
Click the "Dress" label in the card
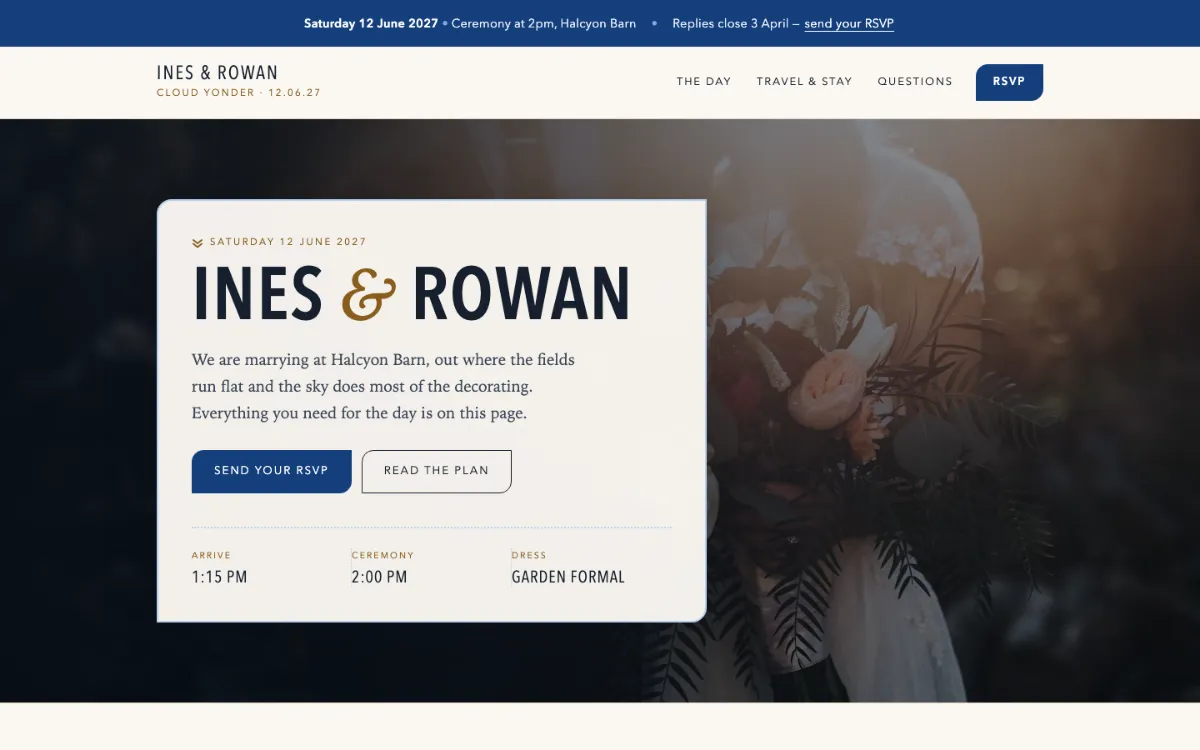point(529,555)
